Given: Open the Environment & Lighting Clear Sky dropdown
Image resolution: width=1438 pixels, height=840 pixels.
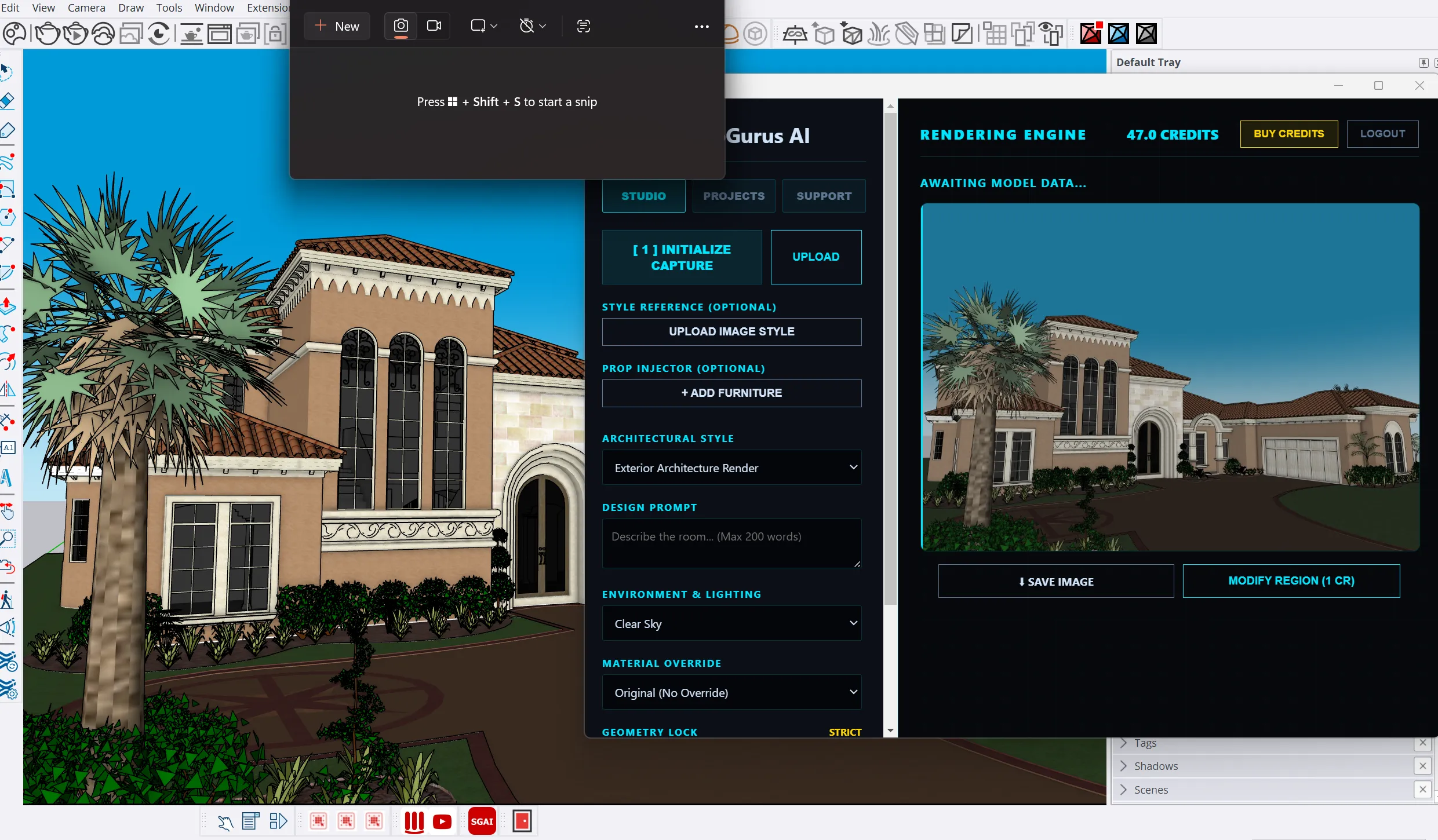Looking at the screenshot, I should pos(731,623).
